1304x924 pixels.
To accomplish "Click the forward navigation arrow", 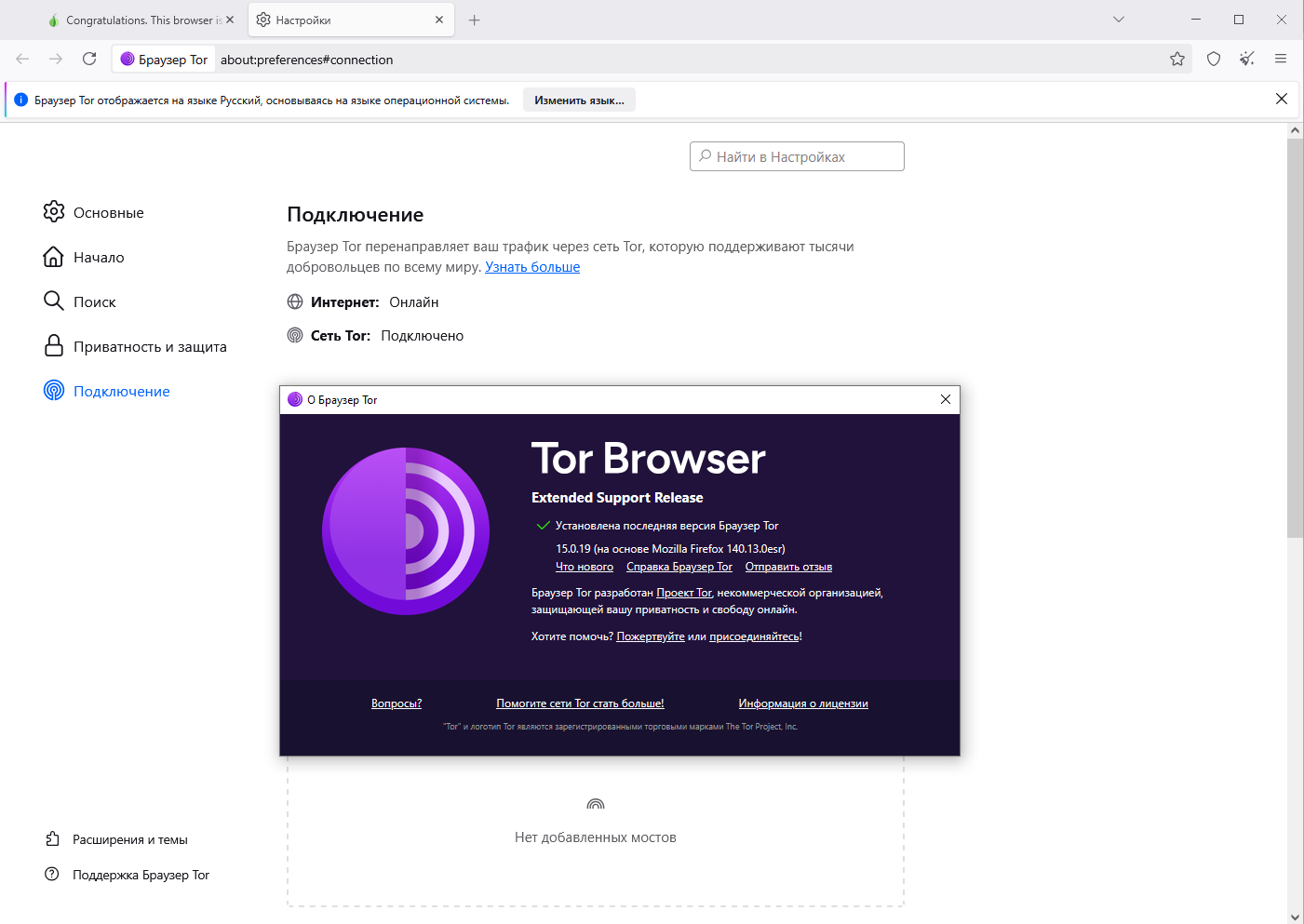I will 56,59.
